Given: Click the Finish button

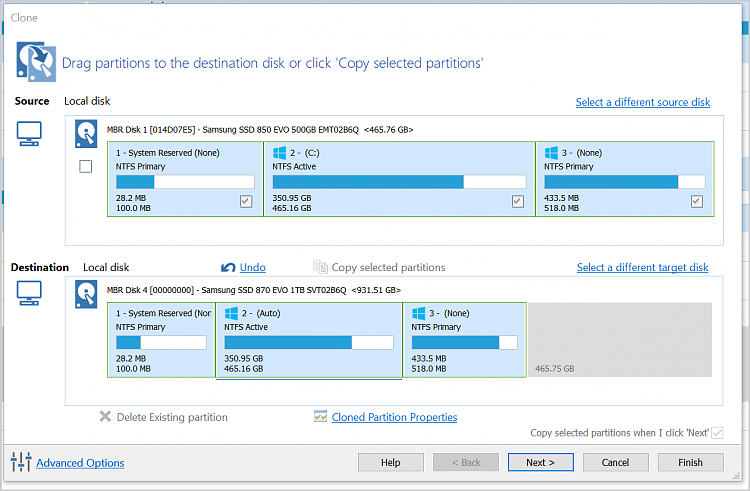Looking at the screenshot, I should [x=691, y=462].
